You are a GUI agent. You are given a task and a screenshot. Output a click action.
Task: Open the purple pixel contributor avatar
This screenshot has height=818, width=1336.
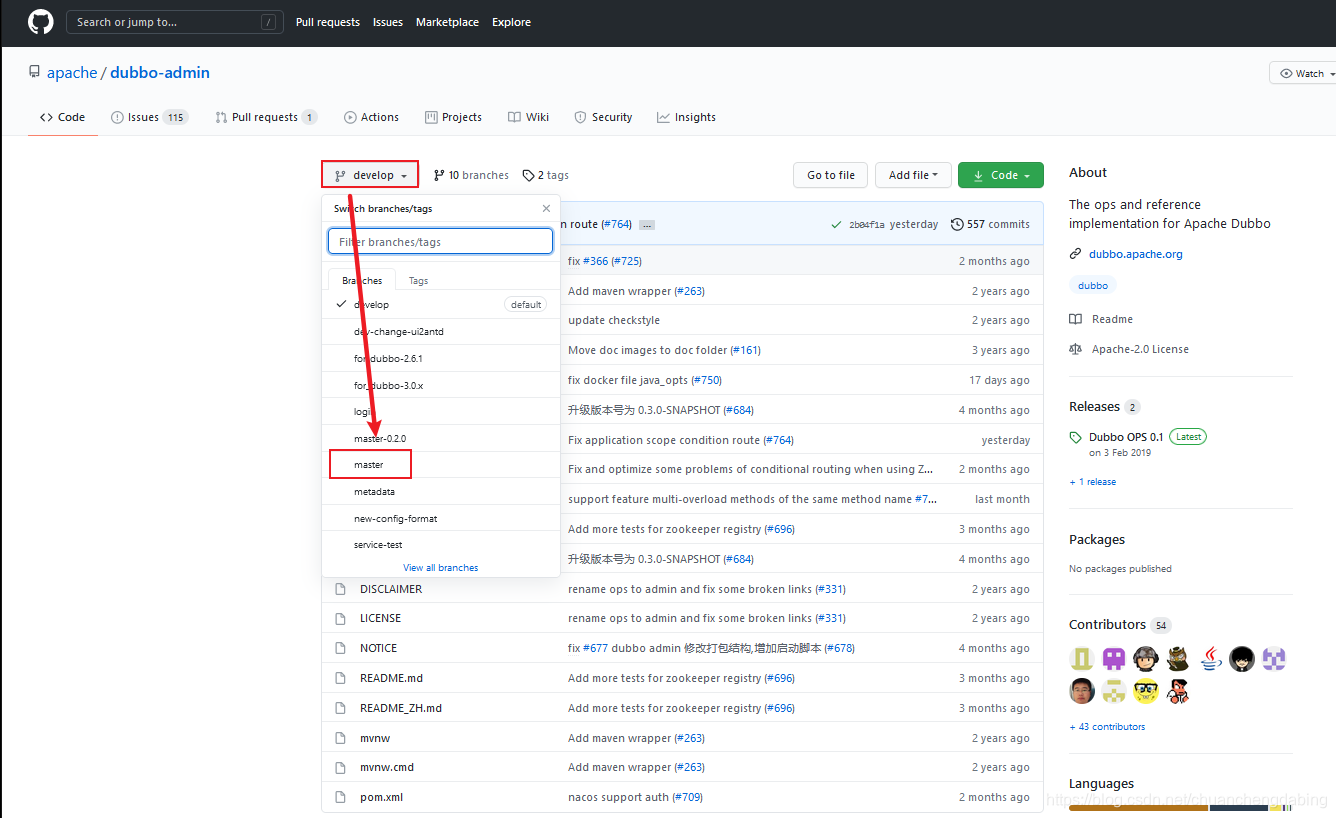[1113, 658]
